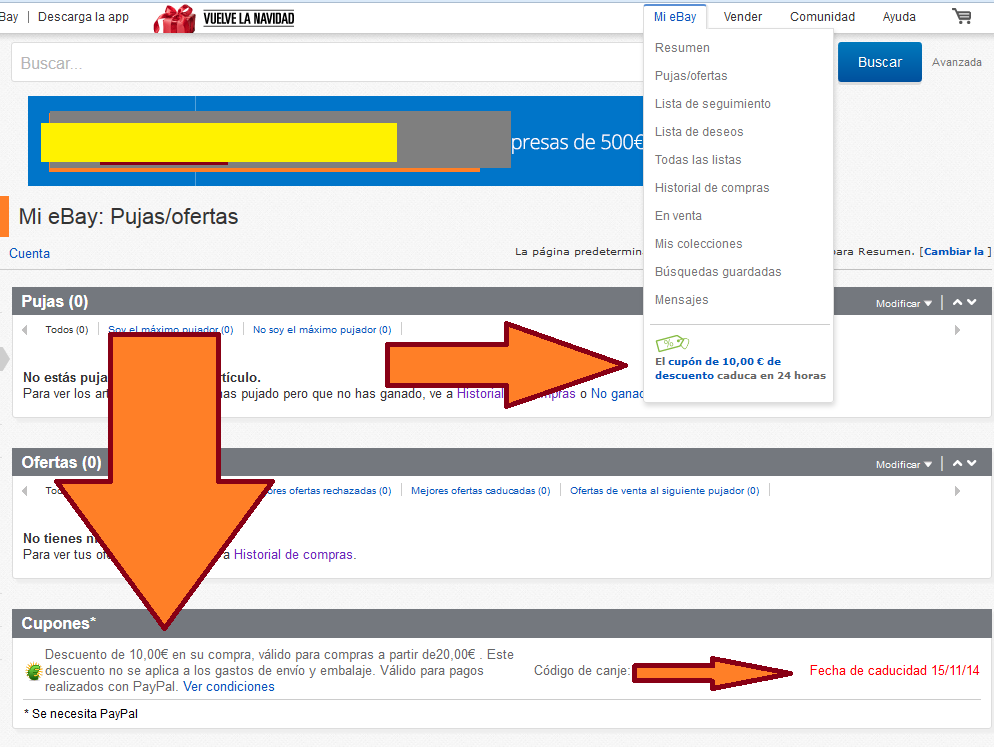Select Resumen from Mi eBay menu
Screen dimensions: 994x747
coord(682,48)
